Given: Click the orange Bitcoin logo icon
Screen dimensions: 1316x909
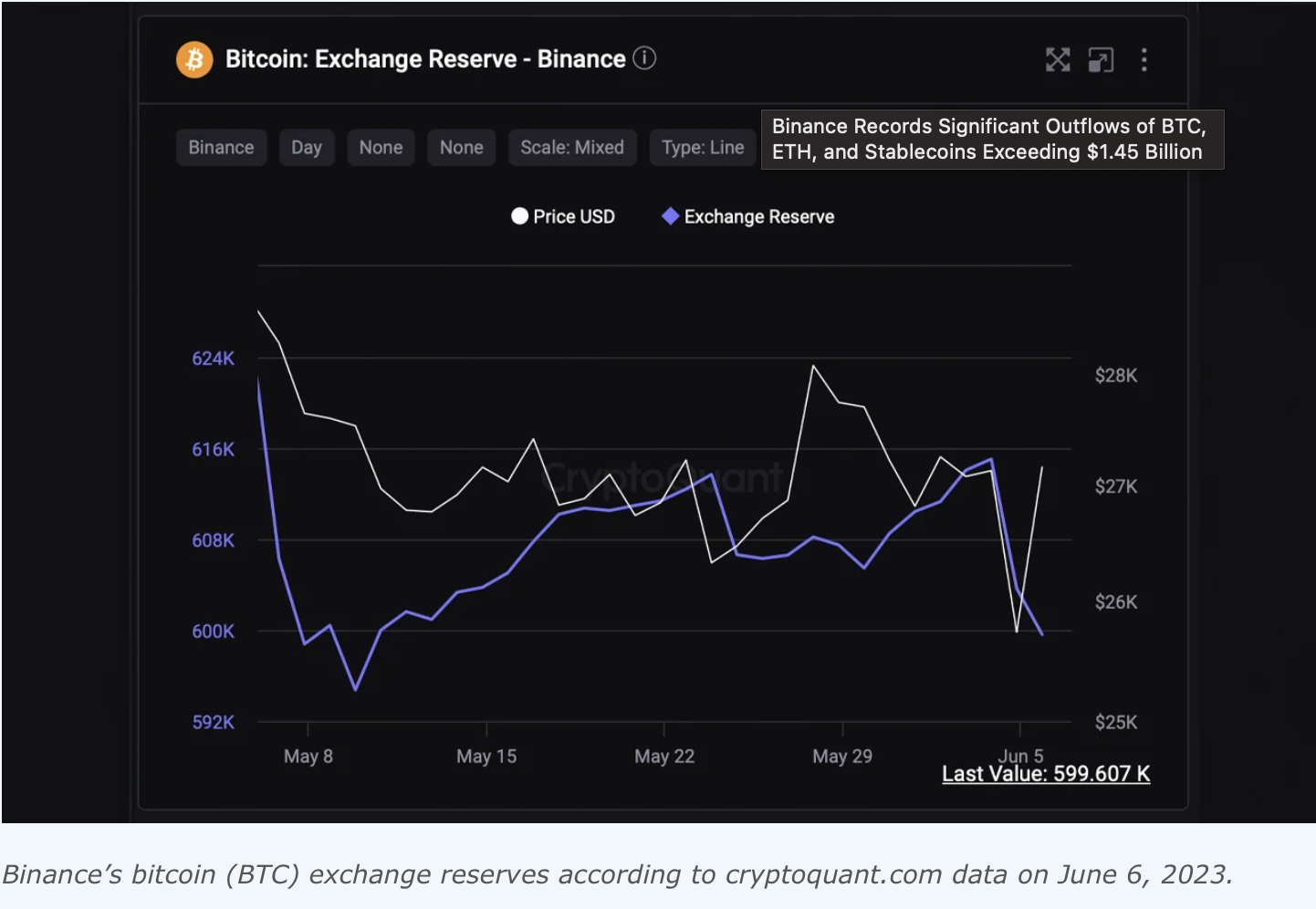Looking at the screenshot, I should pyautogui.click(x=194, y=59).
